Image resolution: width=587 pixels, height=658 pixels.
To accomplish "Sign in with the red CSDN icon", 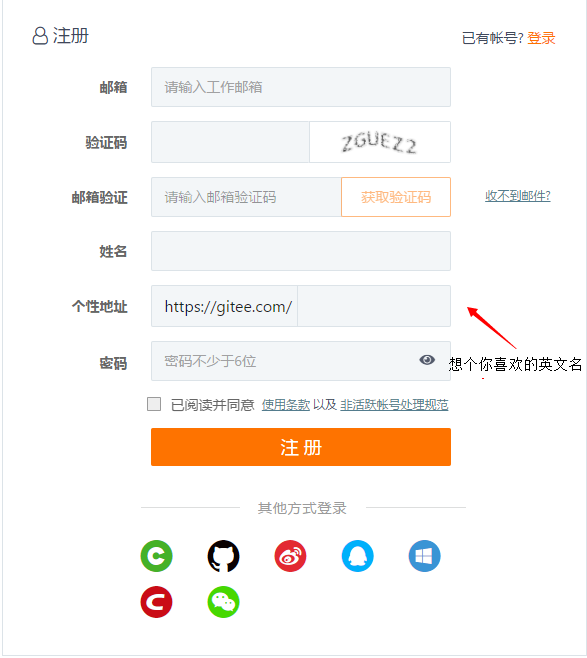I will [x=156, y=602].
